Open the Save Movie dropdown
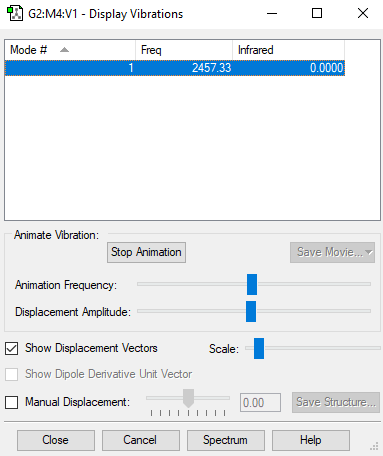 (x=332, y=252)
